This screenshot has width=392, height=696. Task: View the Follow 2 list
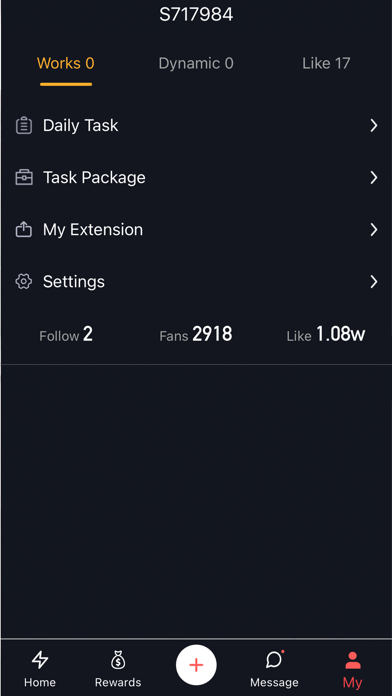pyautogui.click(x=66, y=335)
